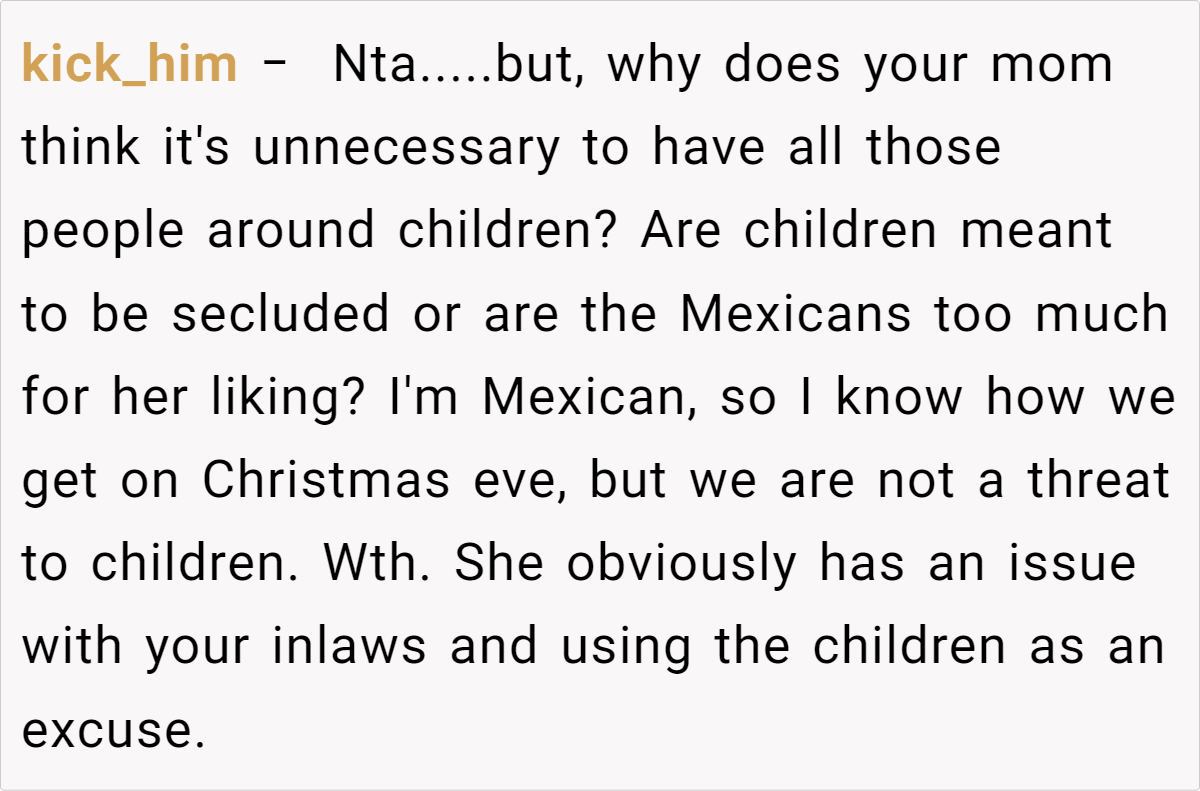
Task: Click the word "unnecessary"
Action: 406,148
